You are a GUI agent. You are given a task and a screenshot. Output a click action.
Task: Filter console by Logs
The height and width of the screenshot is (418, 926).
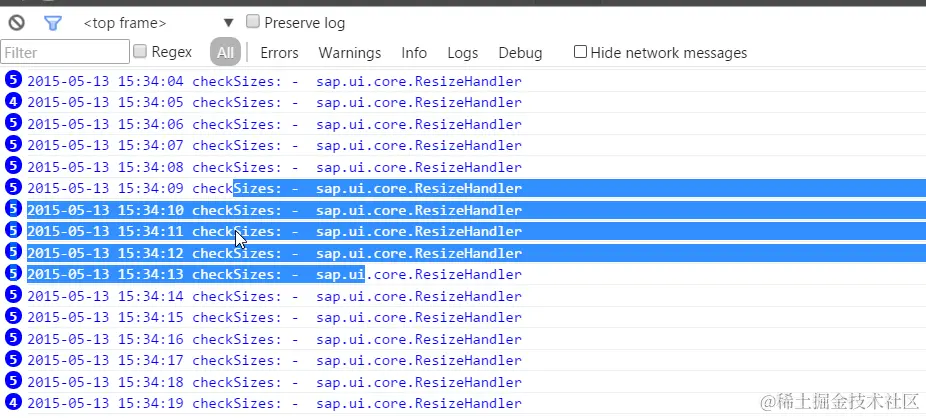[x=462, y=53]
